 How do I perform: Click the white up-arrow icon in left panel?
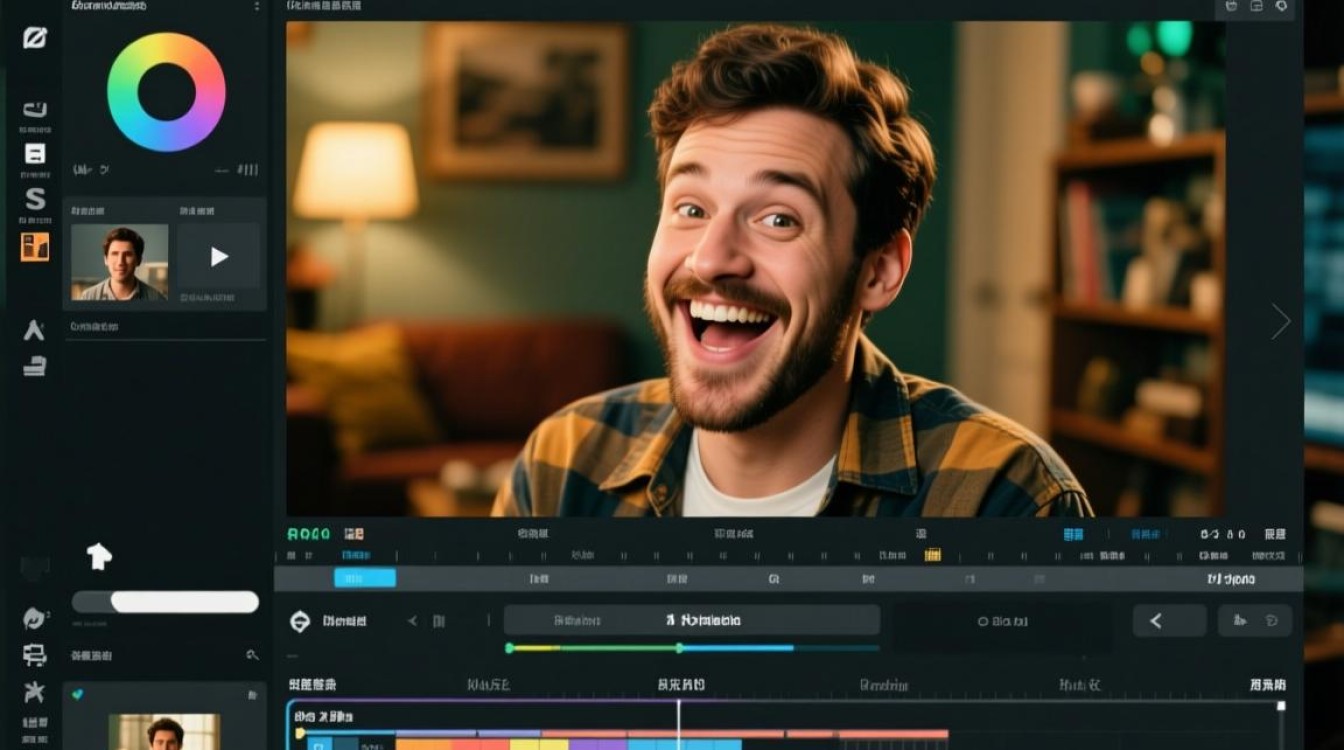(99, 556)
